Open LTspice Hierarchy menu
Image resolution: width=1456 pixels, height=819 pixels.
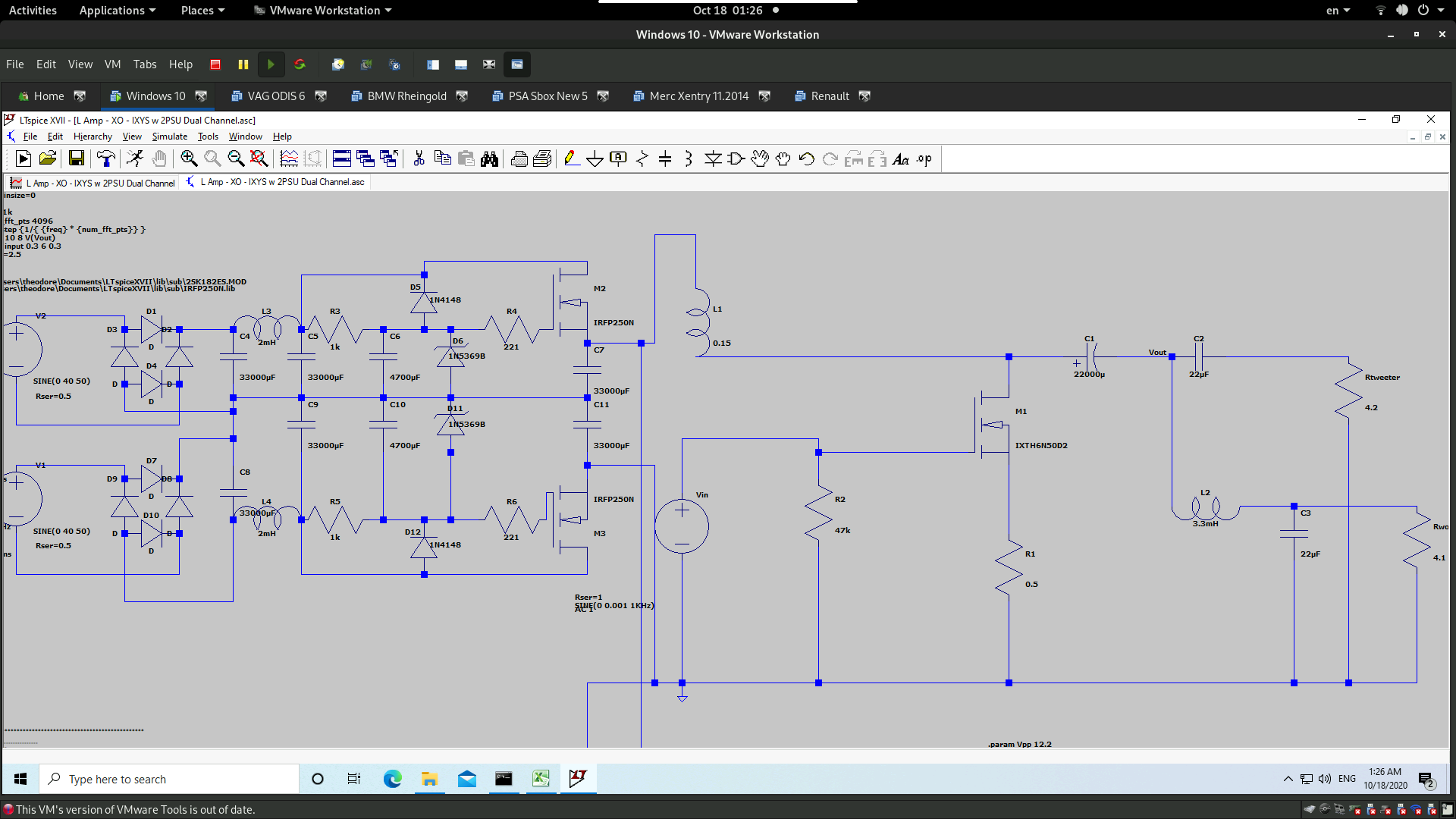93,136
